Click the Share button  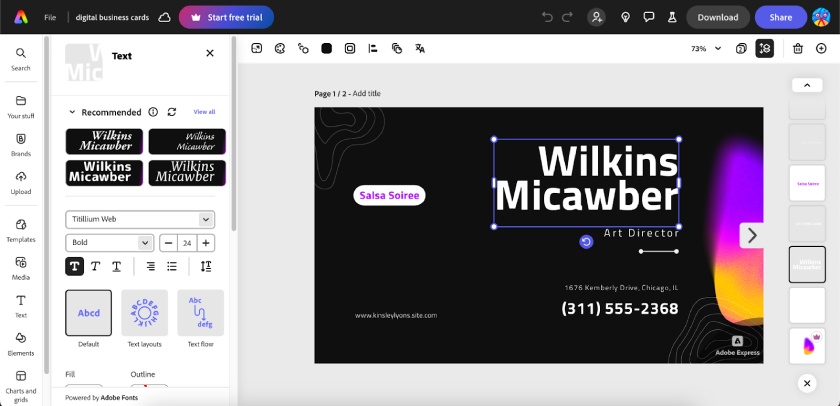pyautogui.click(x=781, y=17)
